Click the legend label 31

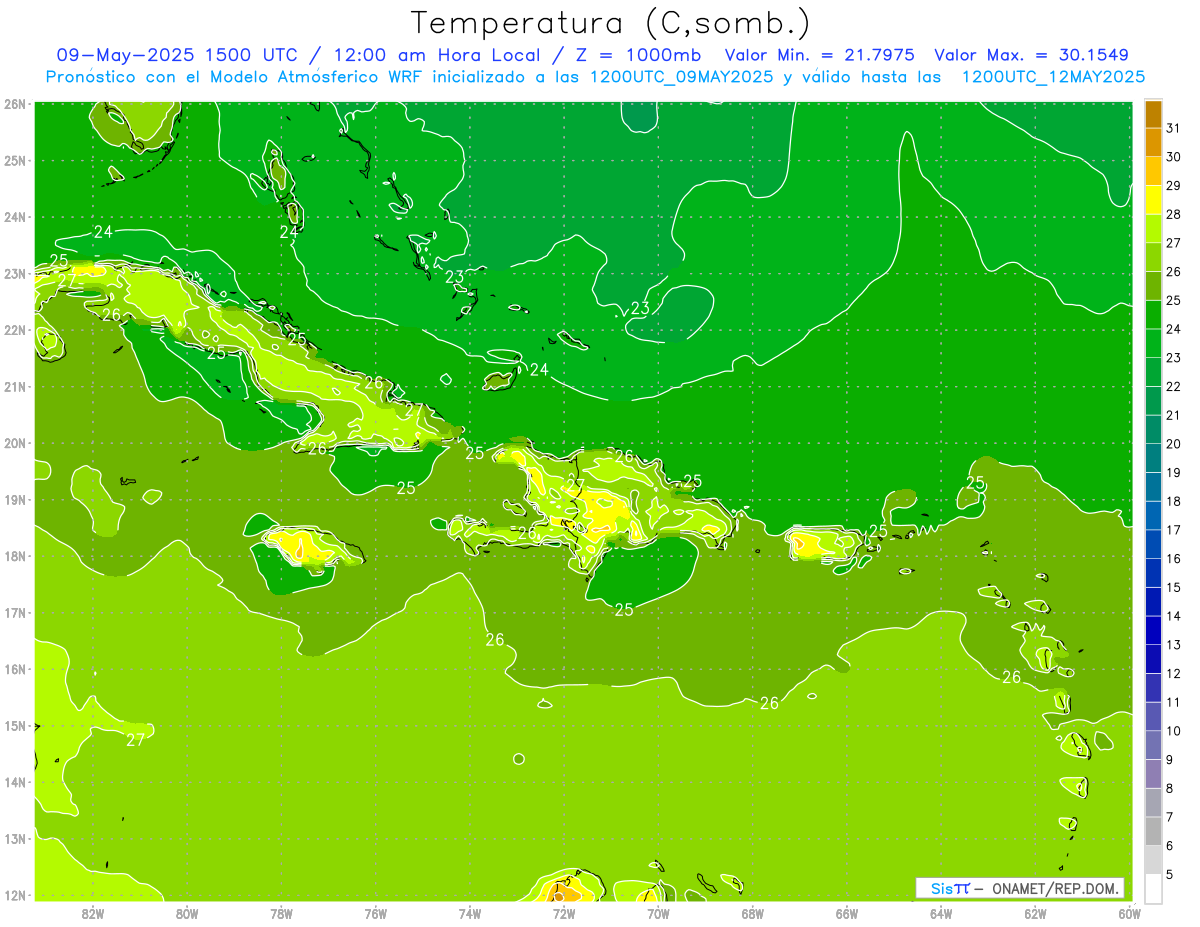(x=1174, y=128)
